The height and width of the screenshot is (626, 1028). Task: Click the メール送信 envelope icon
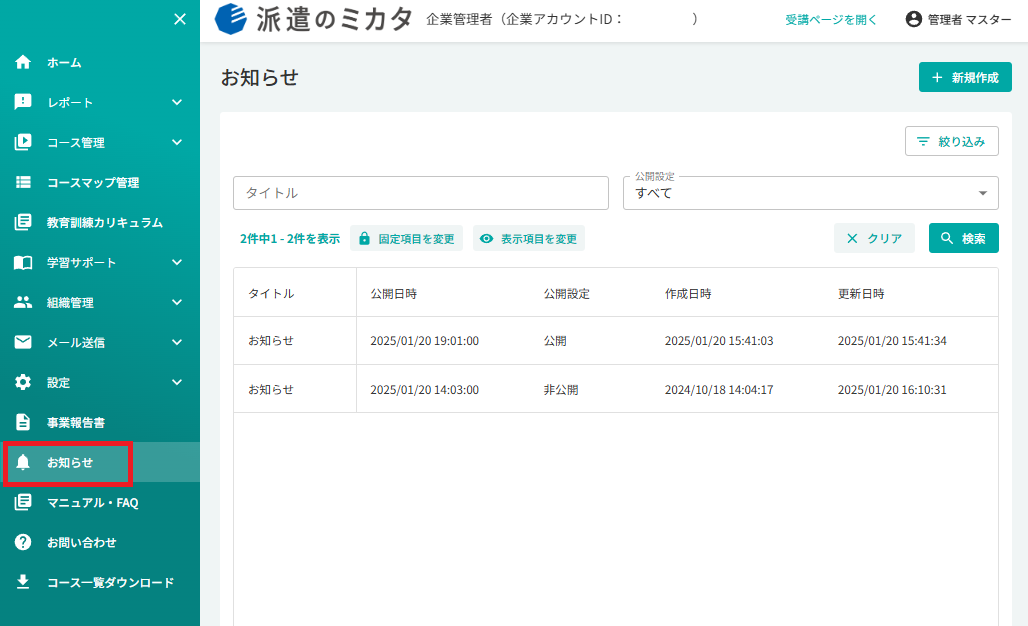click(23, 342)
